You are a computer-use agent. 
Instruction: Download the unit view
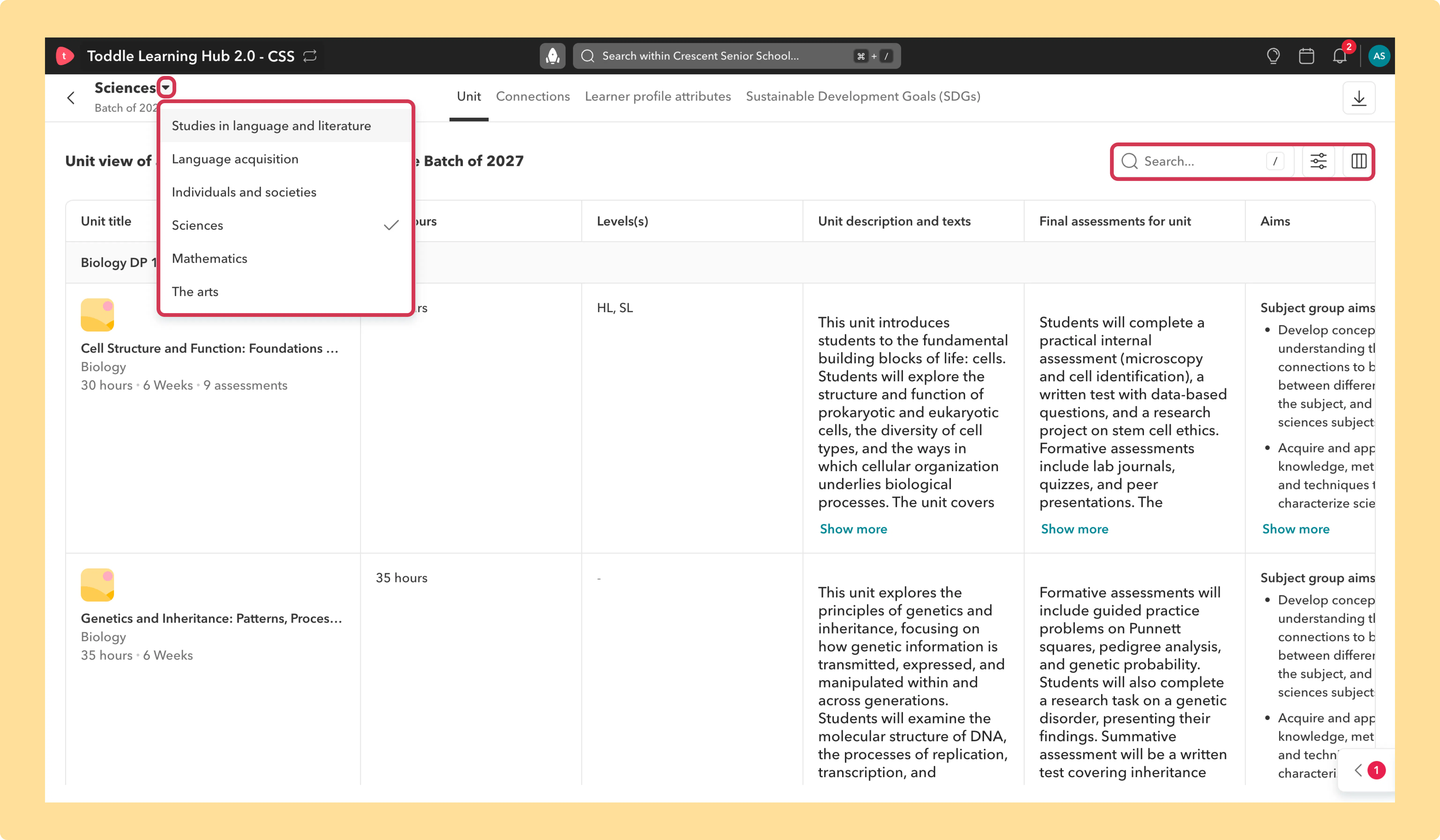click(1359, 98)
